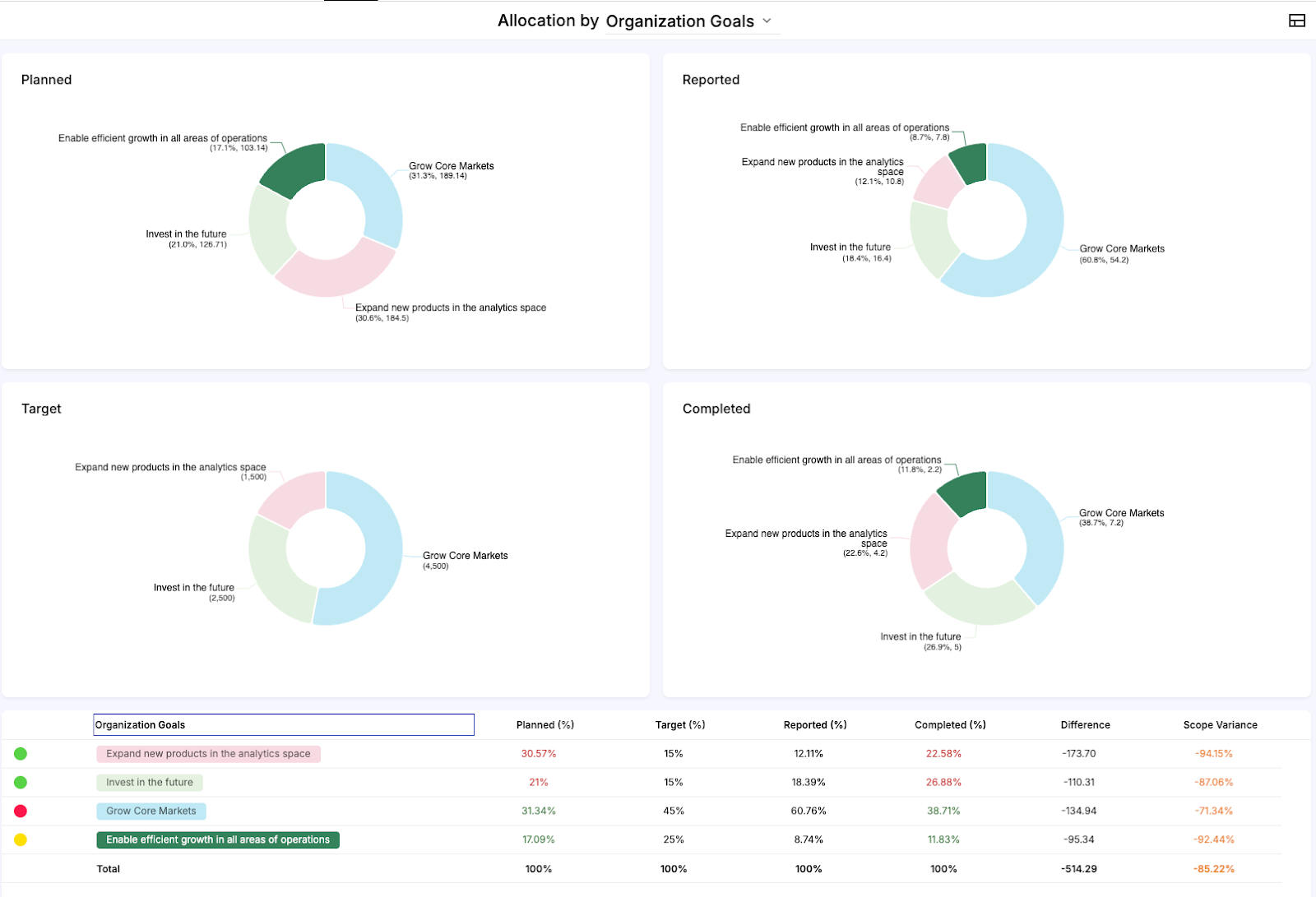This screenshot has width=1316, height=897.
Task: Click the Difference column header
Action: click(1085, 724)
